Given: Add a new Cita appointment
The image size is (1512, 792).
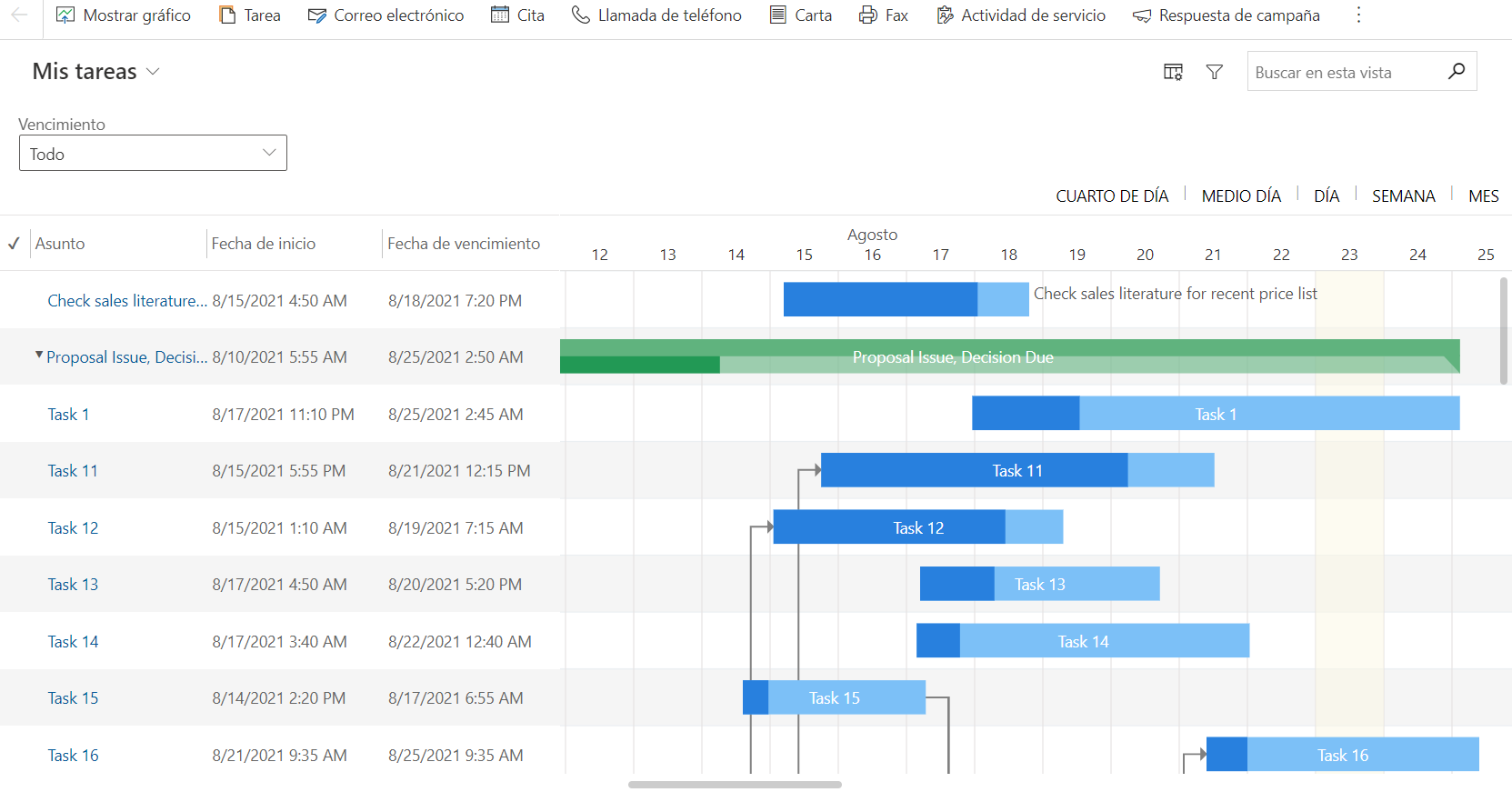Looking at the screenshot, I should 517,15.
